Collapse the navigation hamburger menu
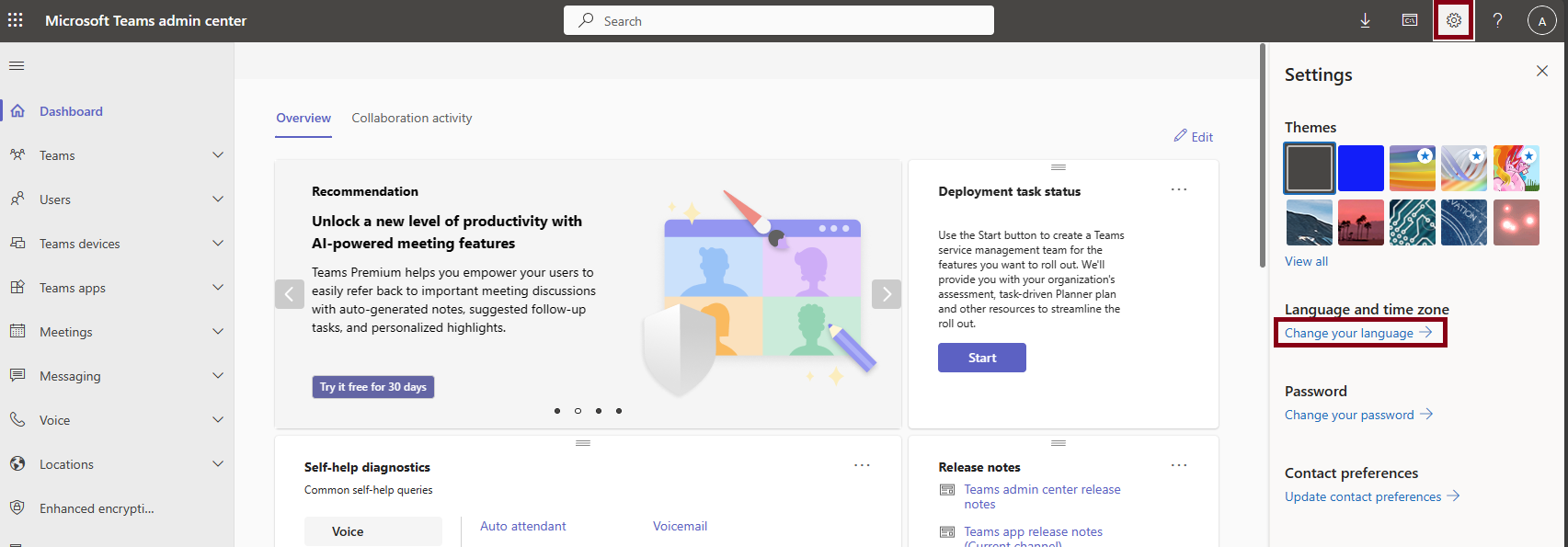 (17, 65)
